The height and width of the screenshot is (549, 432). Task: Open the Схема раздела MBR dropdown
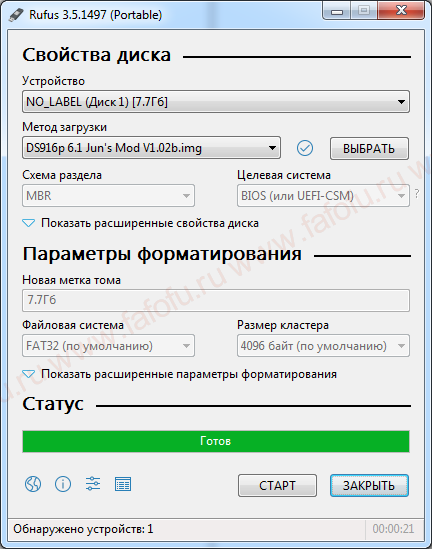point(108,195)
